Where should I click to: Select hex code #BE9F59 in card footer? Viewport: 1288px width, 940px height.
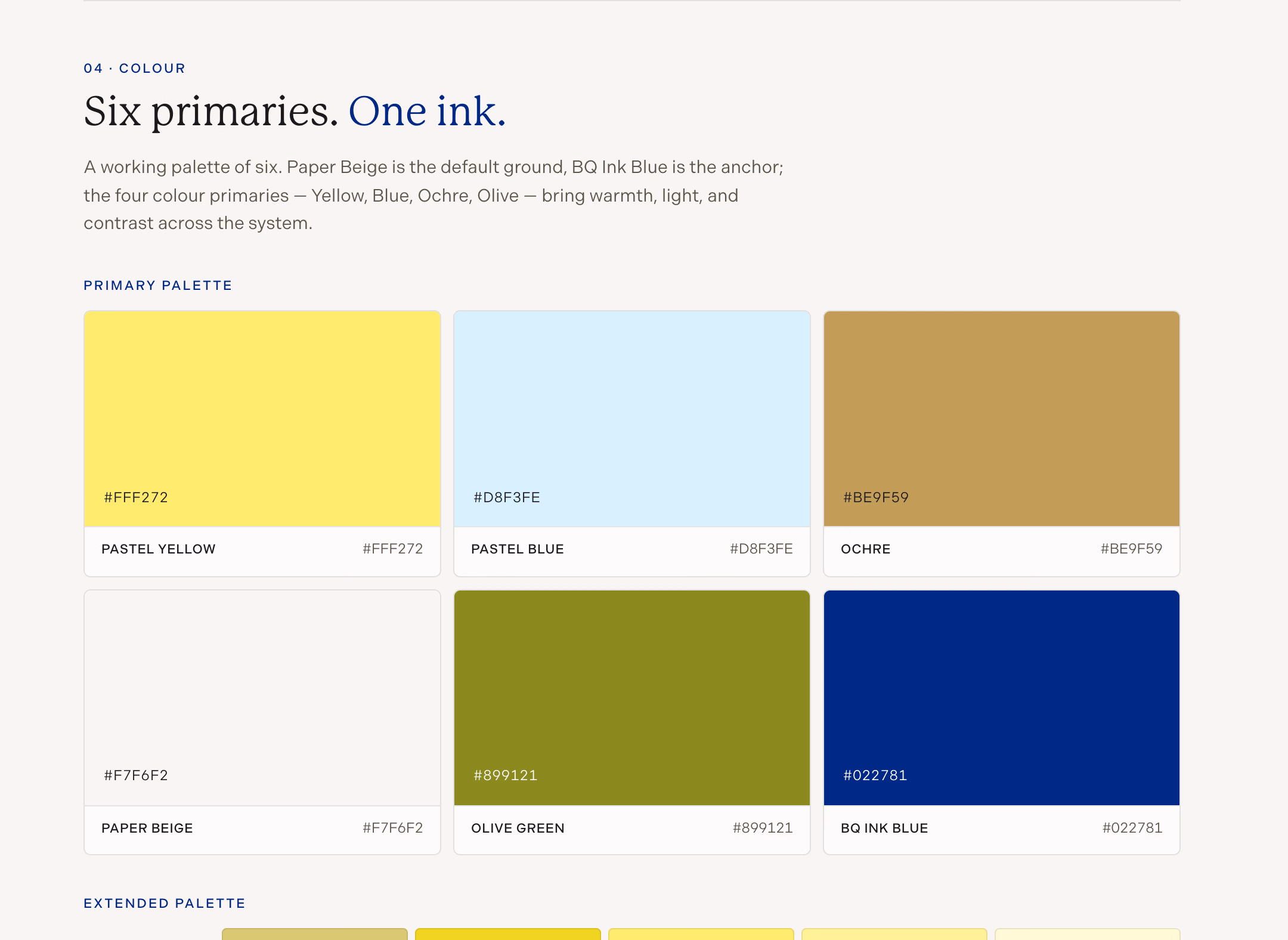point(1131,549)
